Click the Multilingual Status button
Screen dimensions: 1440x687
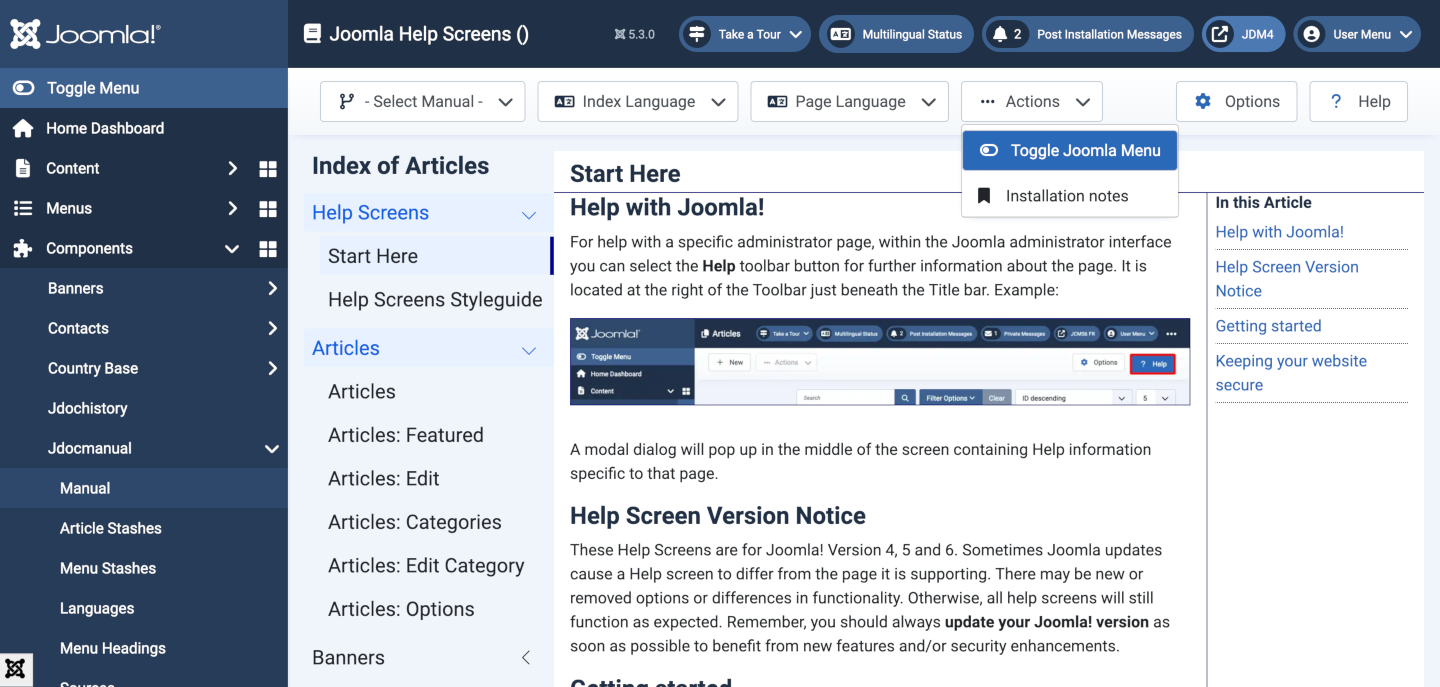[x=897, y=34]
